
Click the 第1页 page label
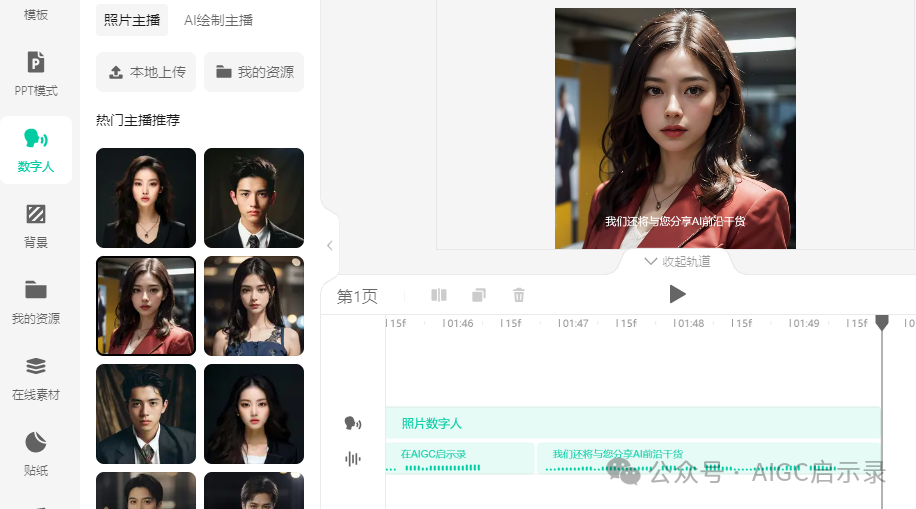pos(357,296)
